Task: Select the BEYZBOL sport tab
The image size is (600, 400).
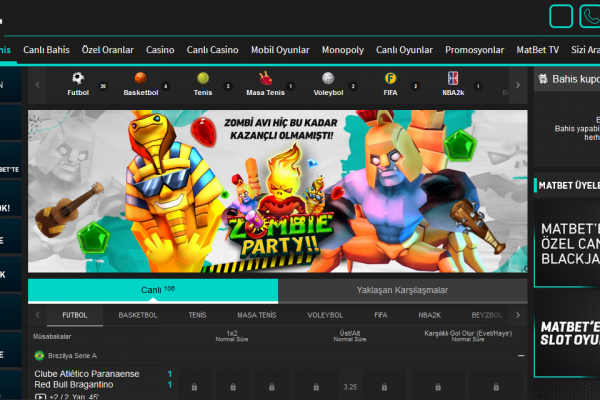Action: [487, 315]
